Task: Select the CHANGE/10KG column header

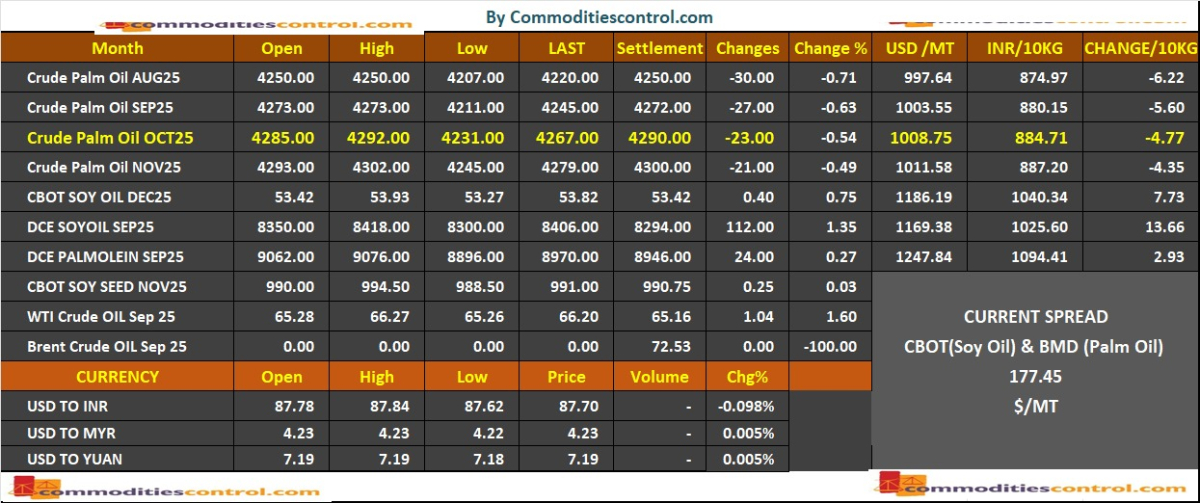Action: (x=1139, y=48)
